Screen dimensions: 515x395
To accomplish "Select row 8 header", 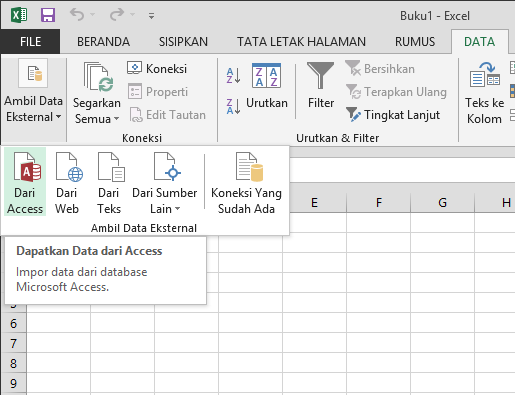I will (13, 363).
